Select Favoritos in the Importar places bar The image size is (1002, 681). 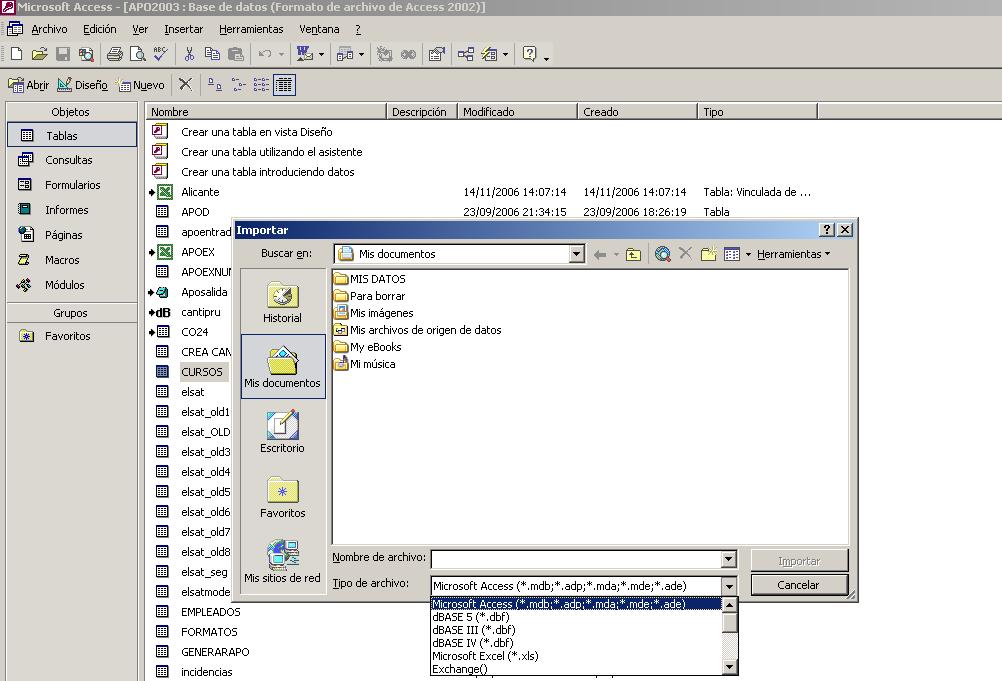tap(282, 497)
